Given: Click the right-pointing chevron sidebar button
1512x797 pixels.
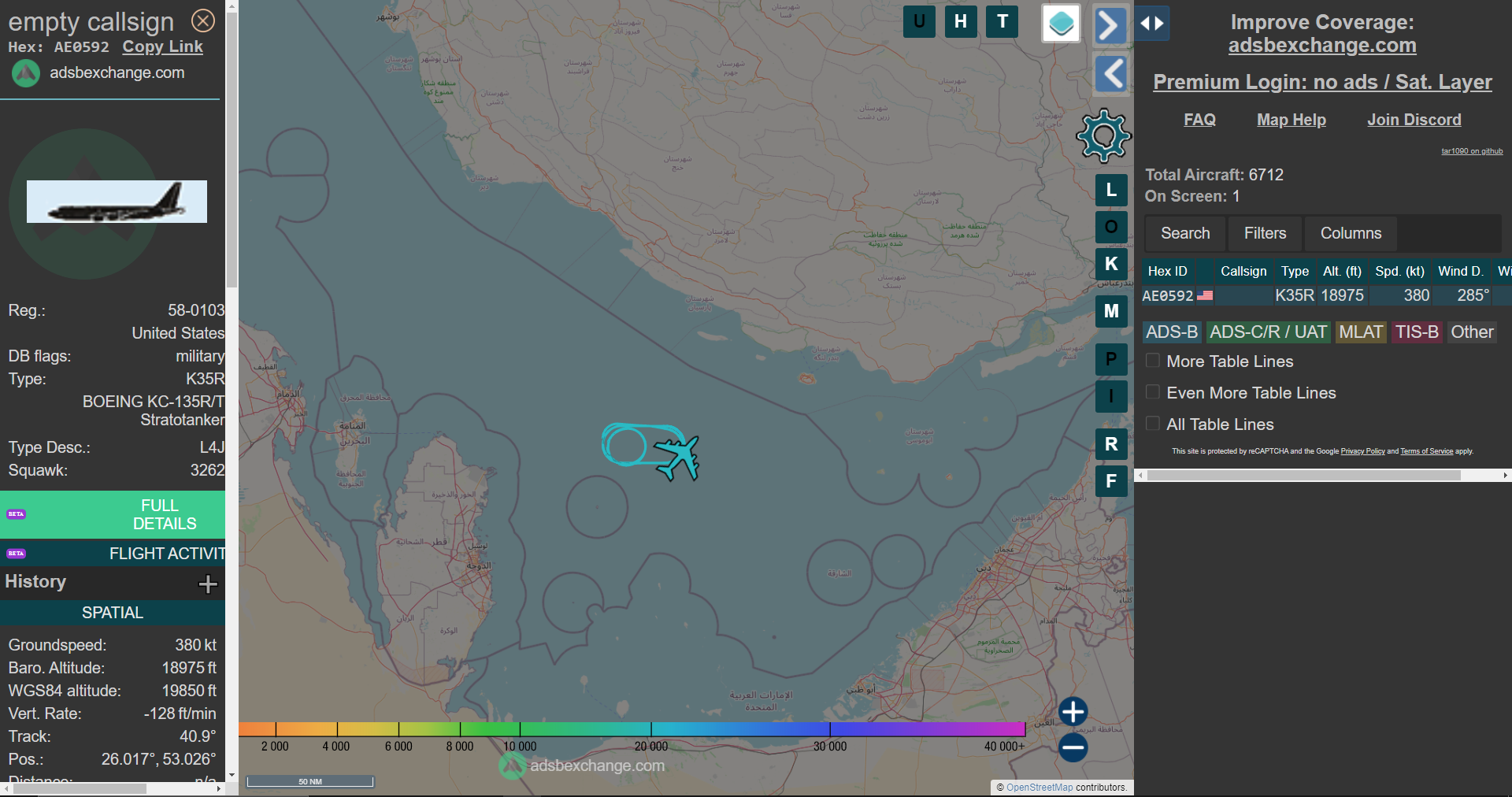Looking at the screenshot, I should click(1110, 25).
